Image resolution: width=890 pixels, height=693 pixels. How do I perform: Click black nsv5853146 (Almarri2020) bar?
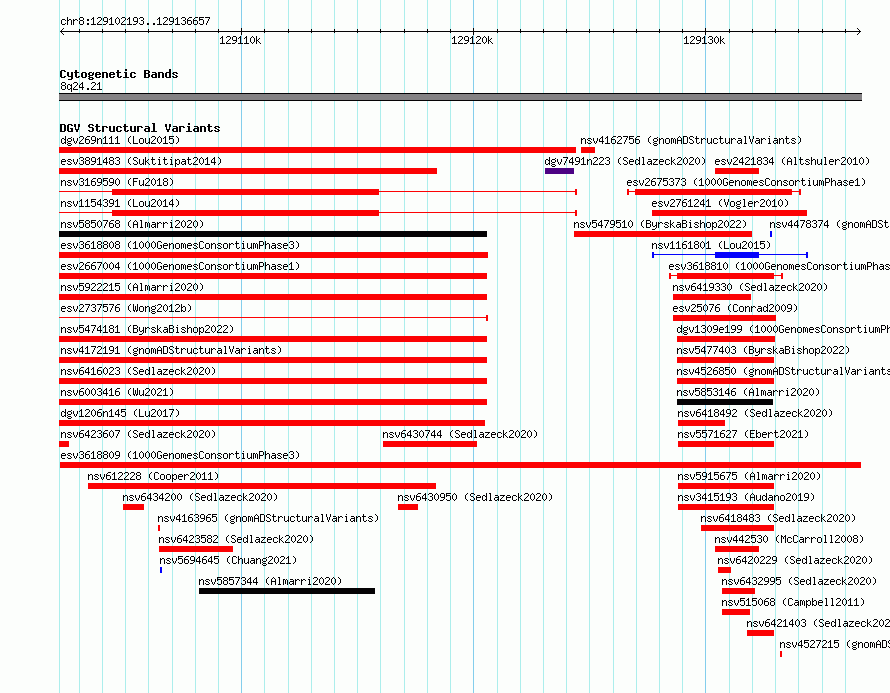click(725, 402)
